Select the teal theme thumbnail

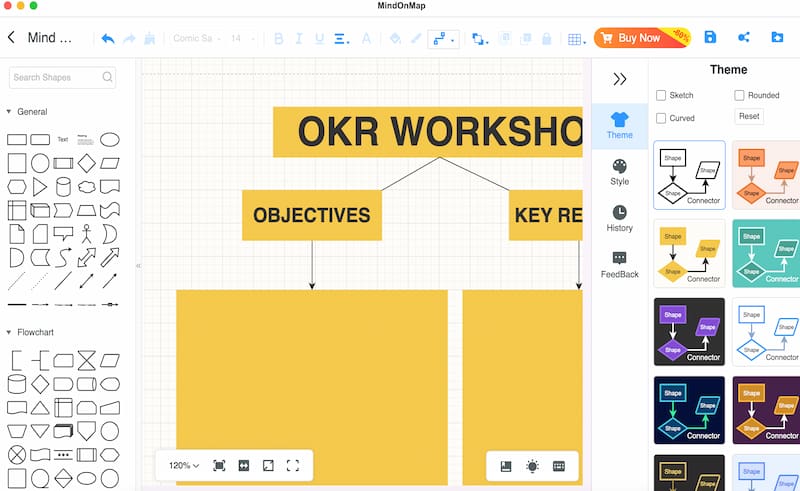(x=766, y=254)
